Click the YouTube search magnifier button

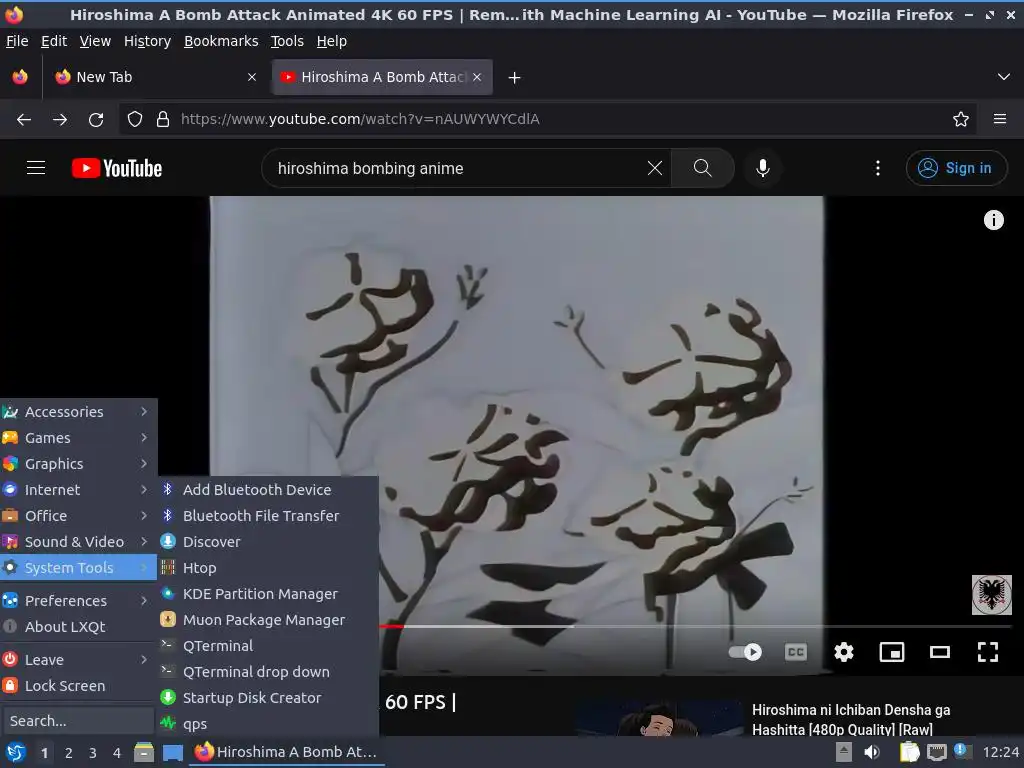703,168
